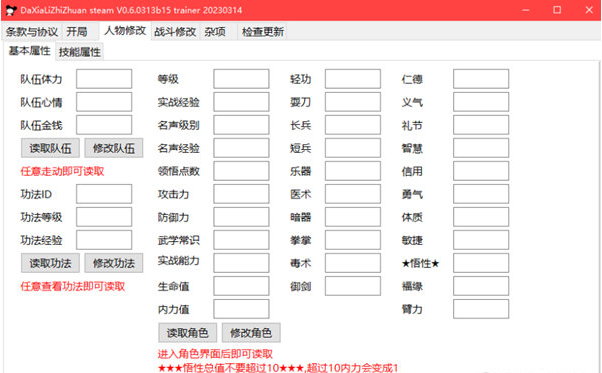Click the 读取角色 button
The width and height of the screenshot is (602, 373).
pyautogui.click(x=188, y=333)
